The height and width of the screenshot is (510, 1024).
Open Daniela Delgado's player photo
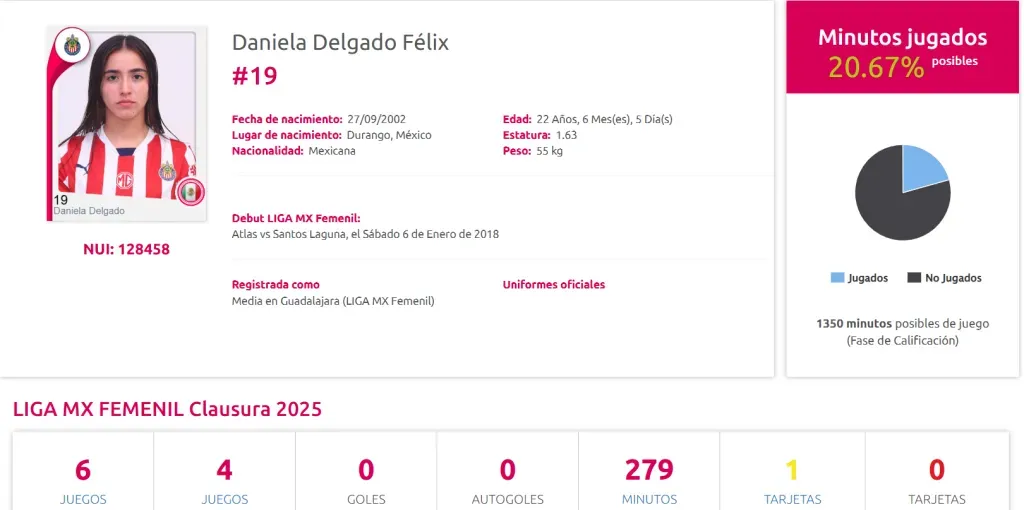point(126,122)
